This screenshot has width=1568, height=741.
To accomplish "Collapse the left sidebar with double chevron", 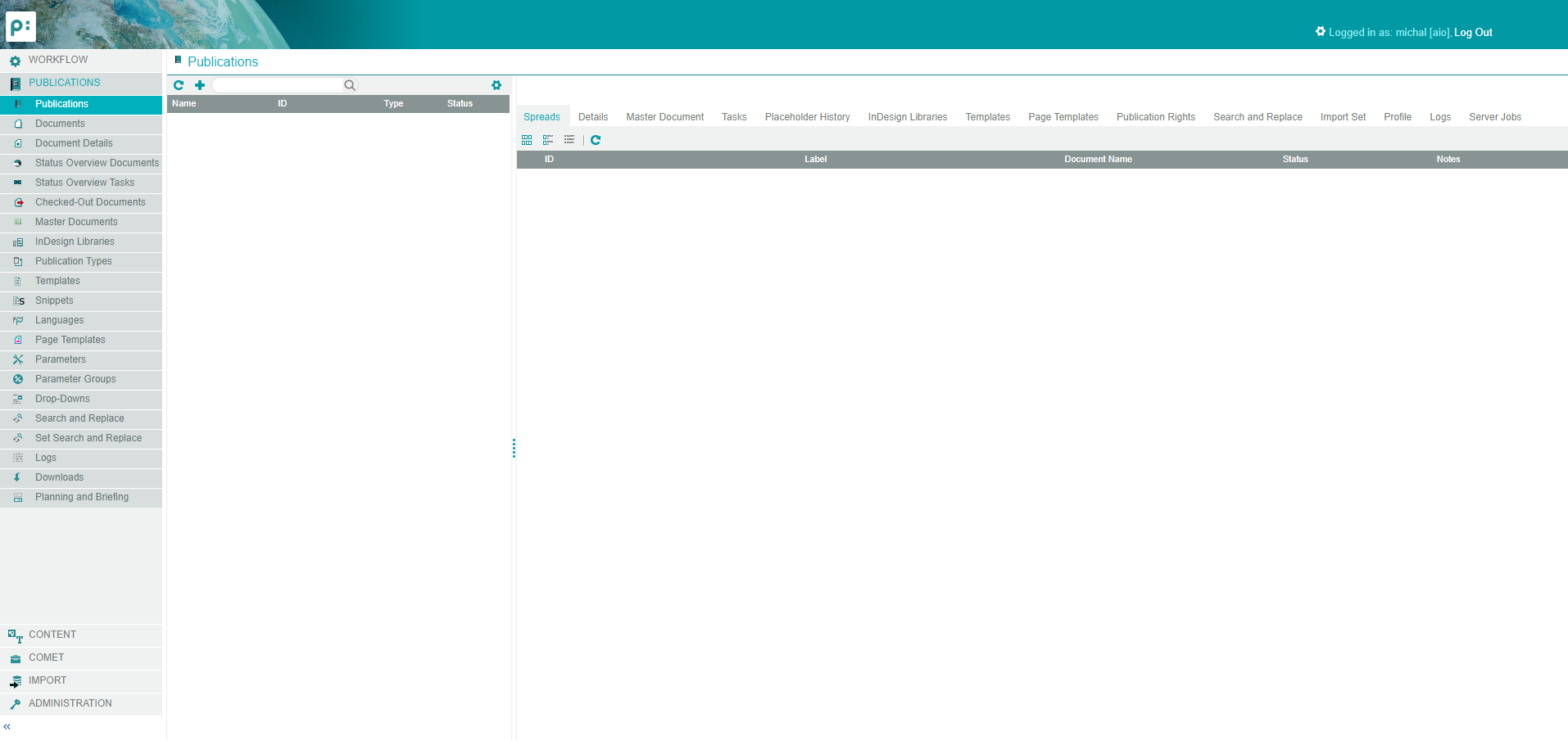I will (x=7, y=726).
